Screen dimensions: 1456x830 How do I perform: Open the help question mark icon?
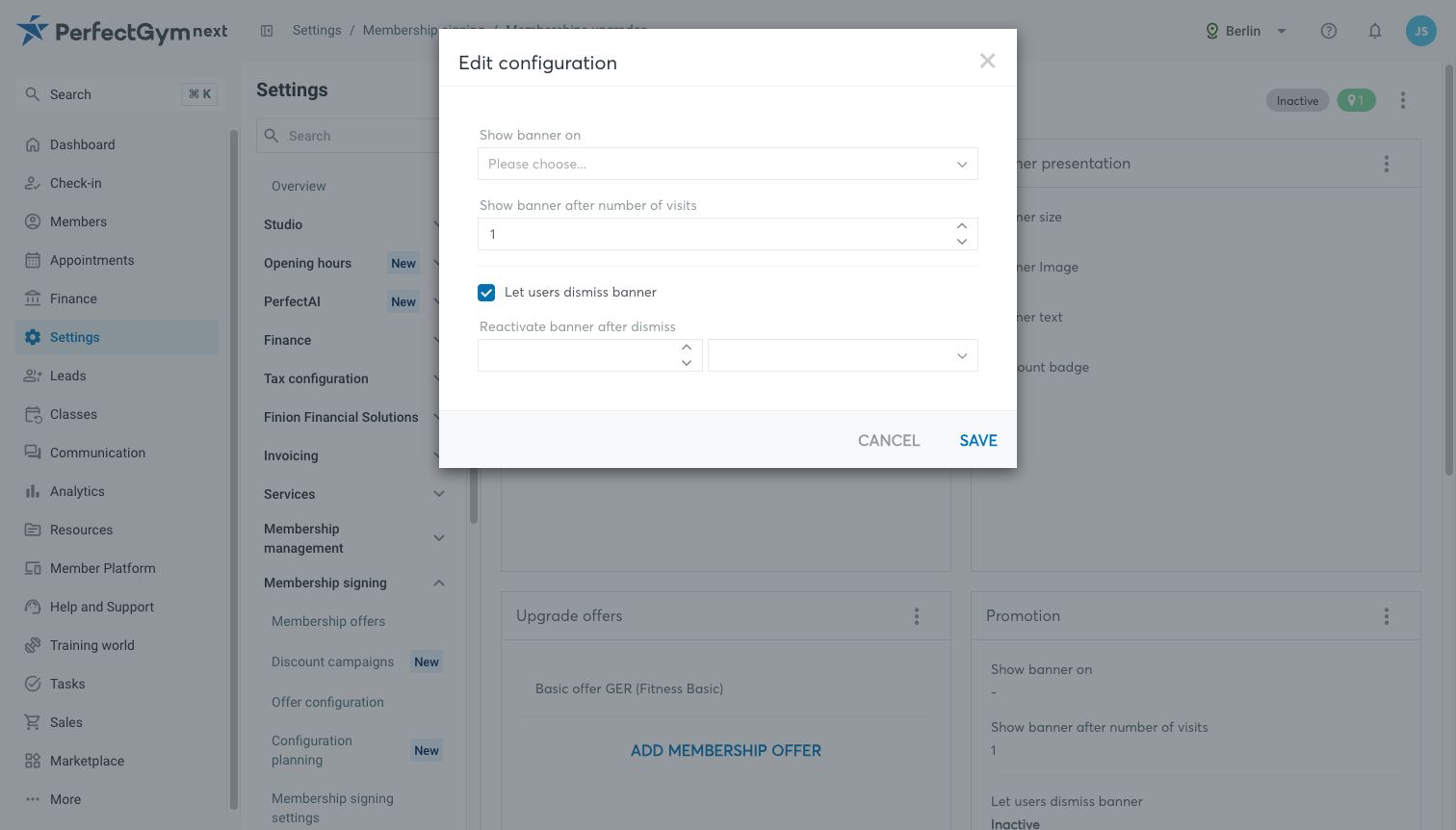(x=1329, y=31)
